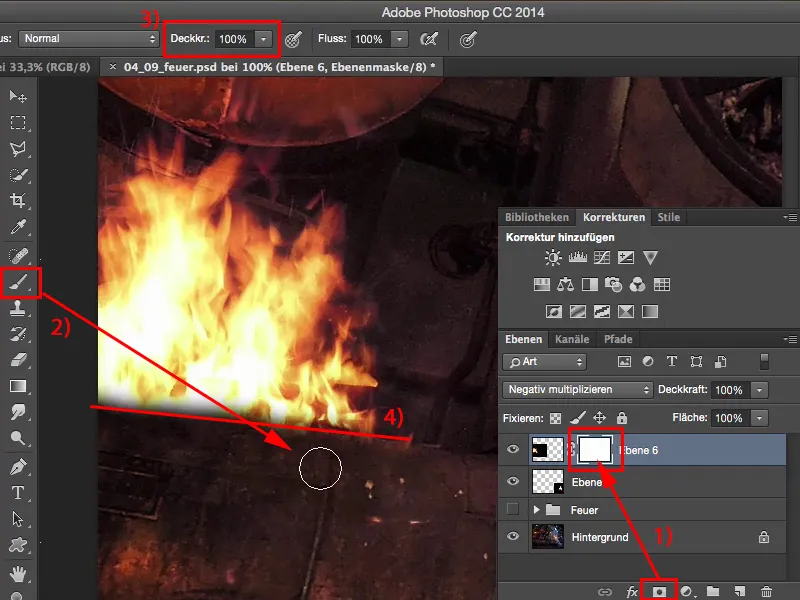This screenshot has width=800, height=600.
Task: Switch to Bibliotheken tab
Action: pos(537,217)
